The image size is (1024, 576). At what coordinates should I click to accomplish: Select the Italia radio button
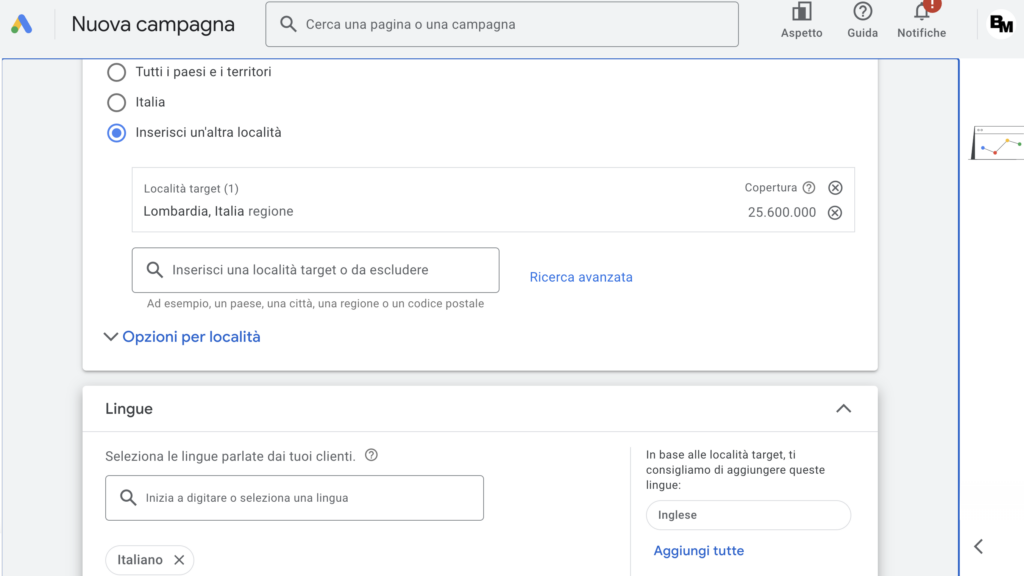point(117,102)
